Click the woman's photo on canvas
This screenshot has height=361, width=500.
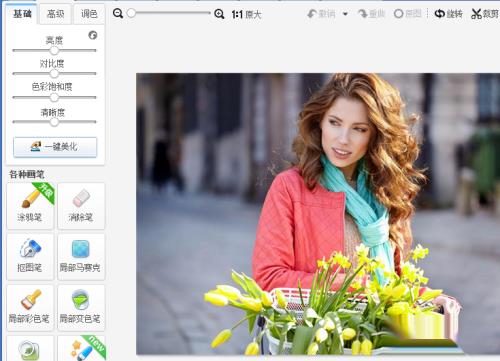point(318,213)
